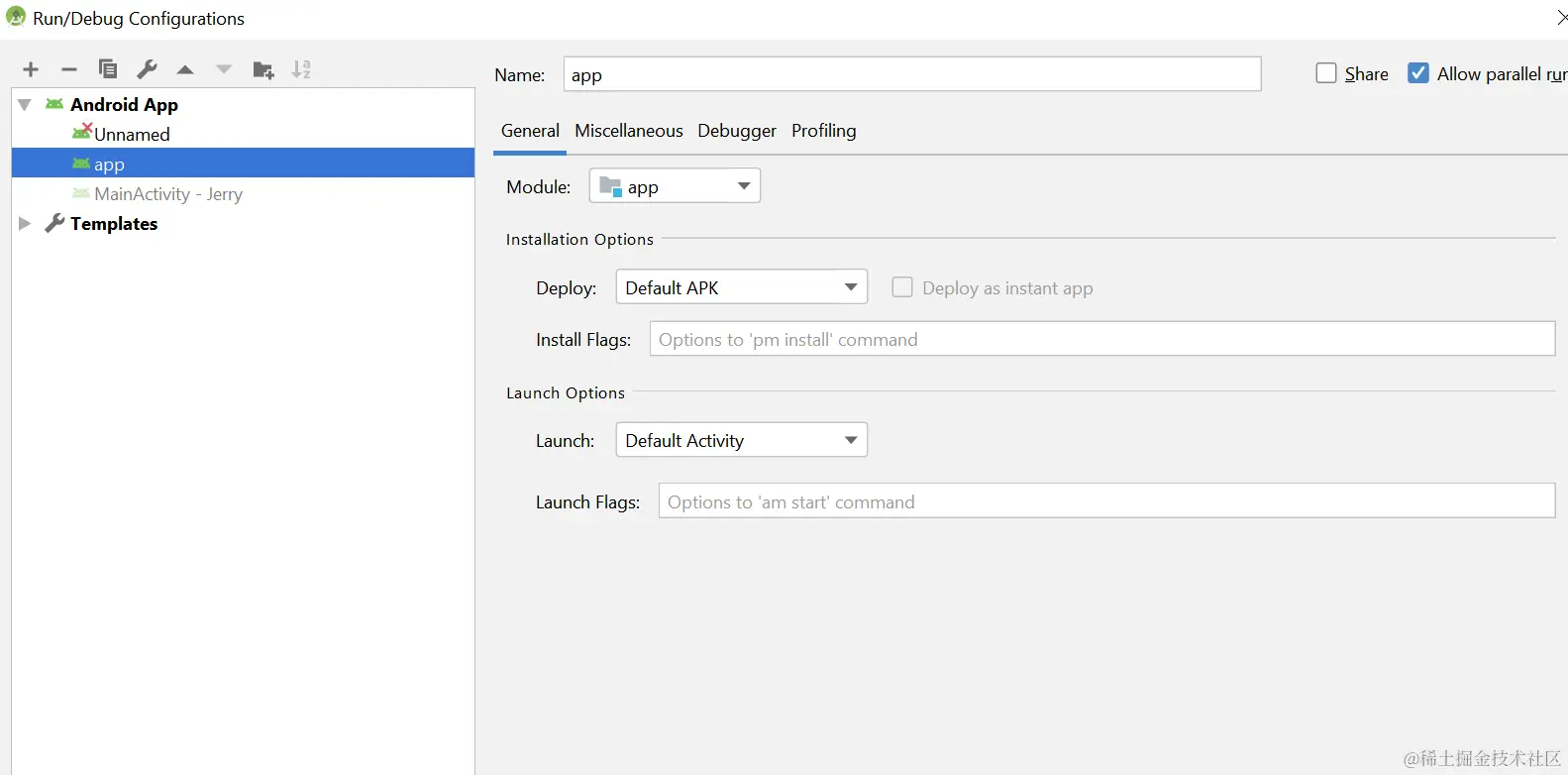Select the Templates tree item label
This screenshot has height=775, width=1568.
[114, 224]
